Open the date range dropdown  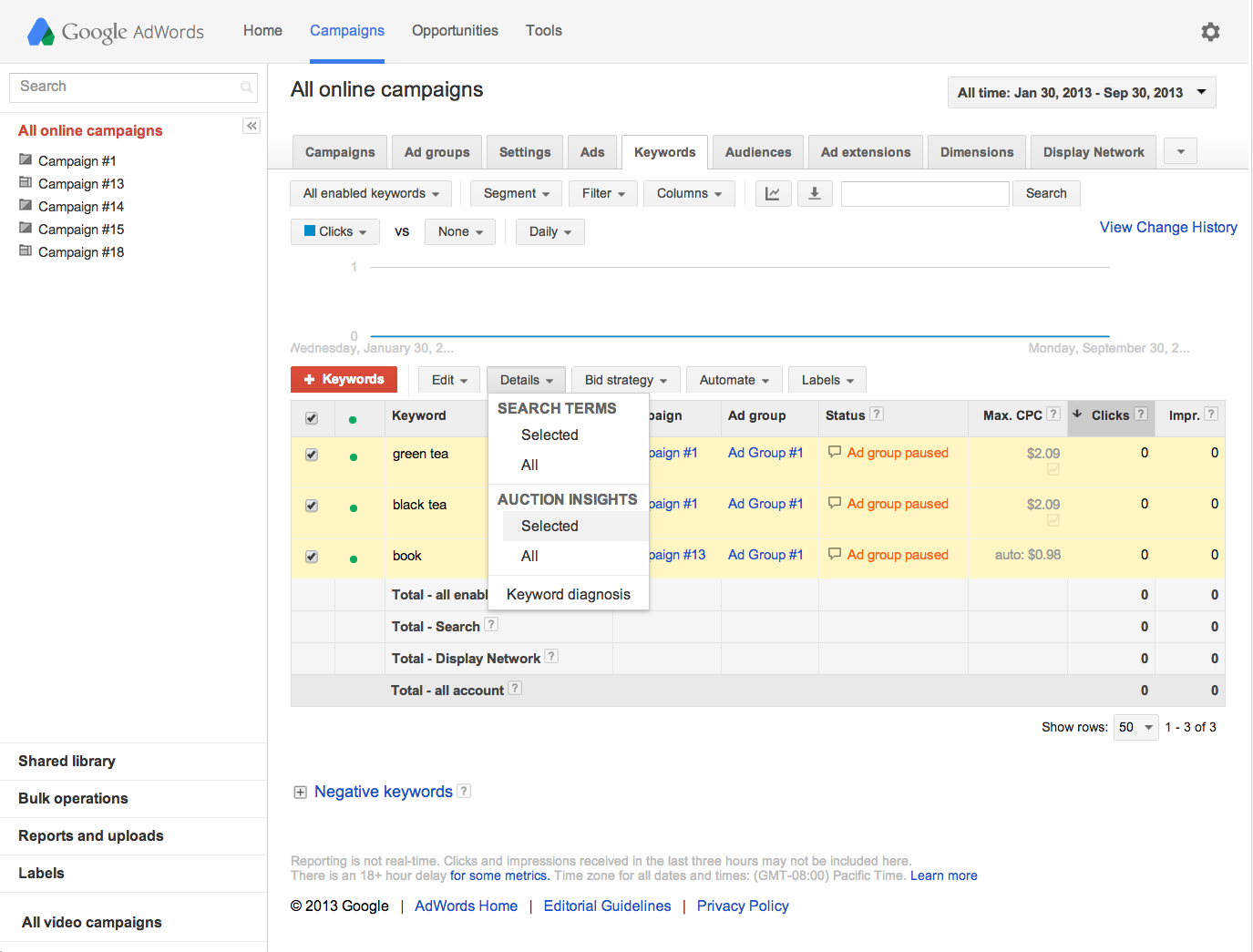pos(1082,93)
